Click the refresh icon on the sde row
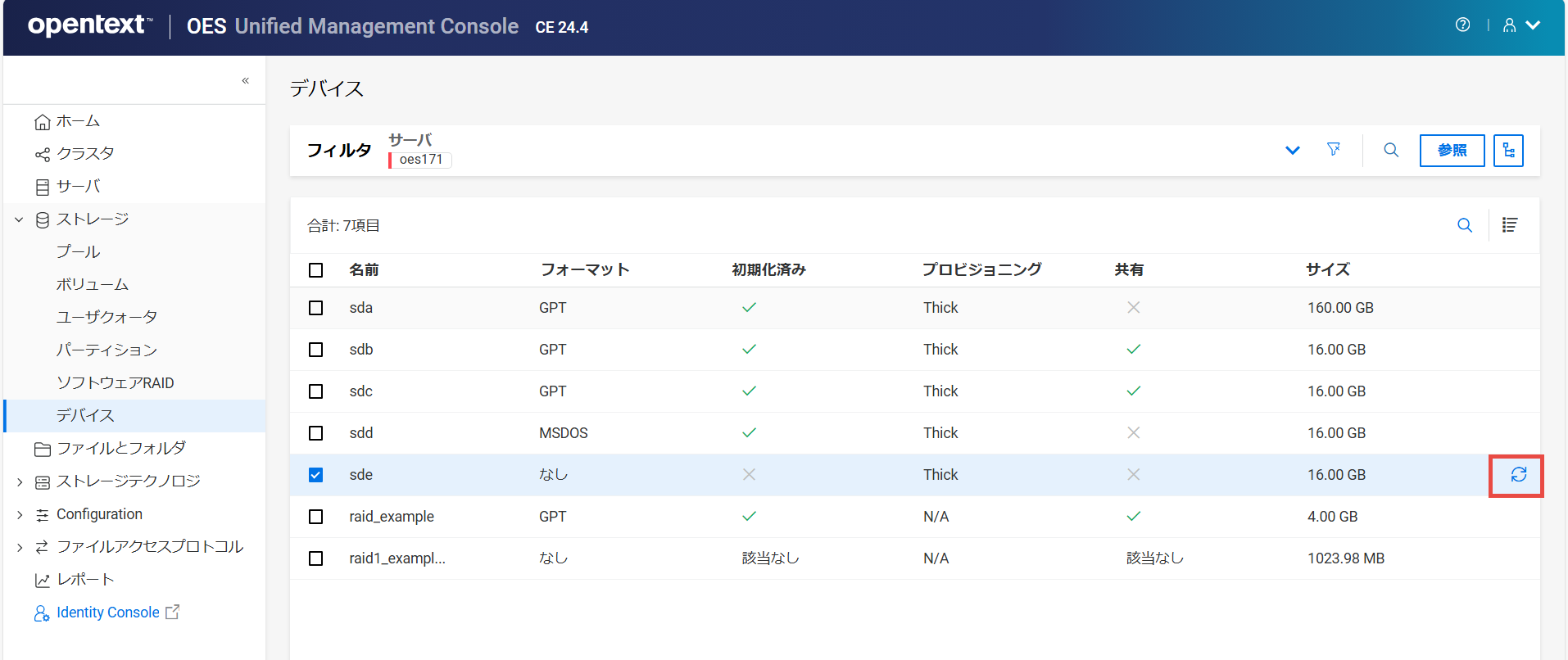Screen dimensions: 1568x660 click(x=1518, y=475)
